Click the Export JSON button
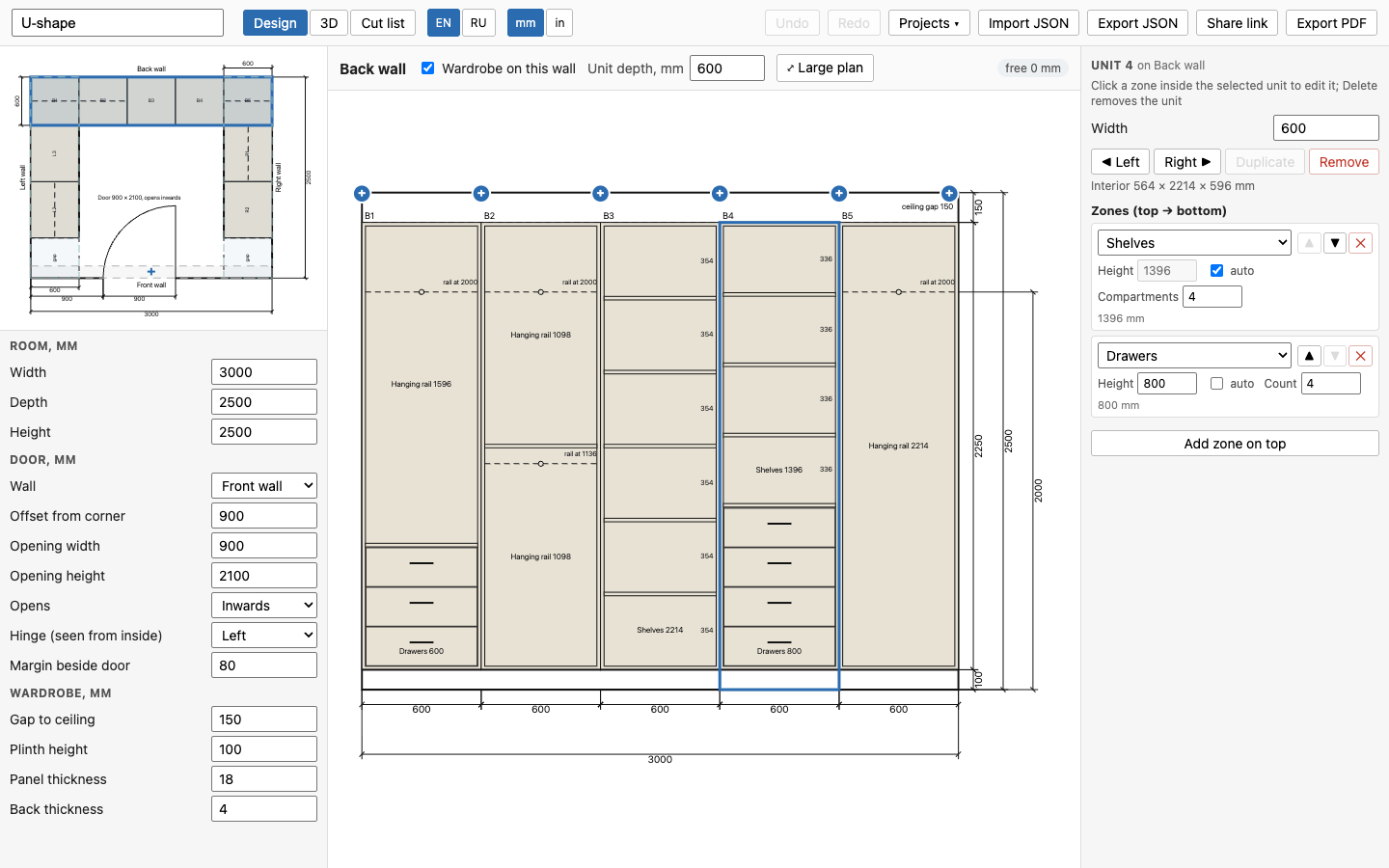 coord(1138,23)
